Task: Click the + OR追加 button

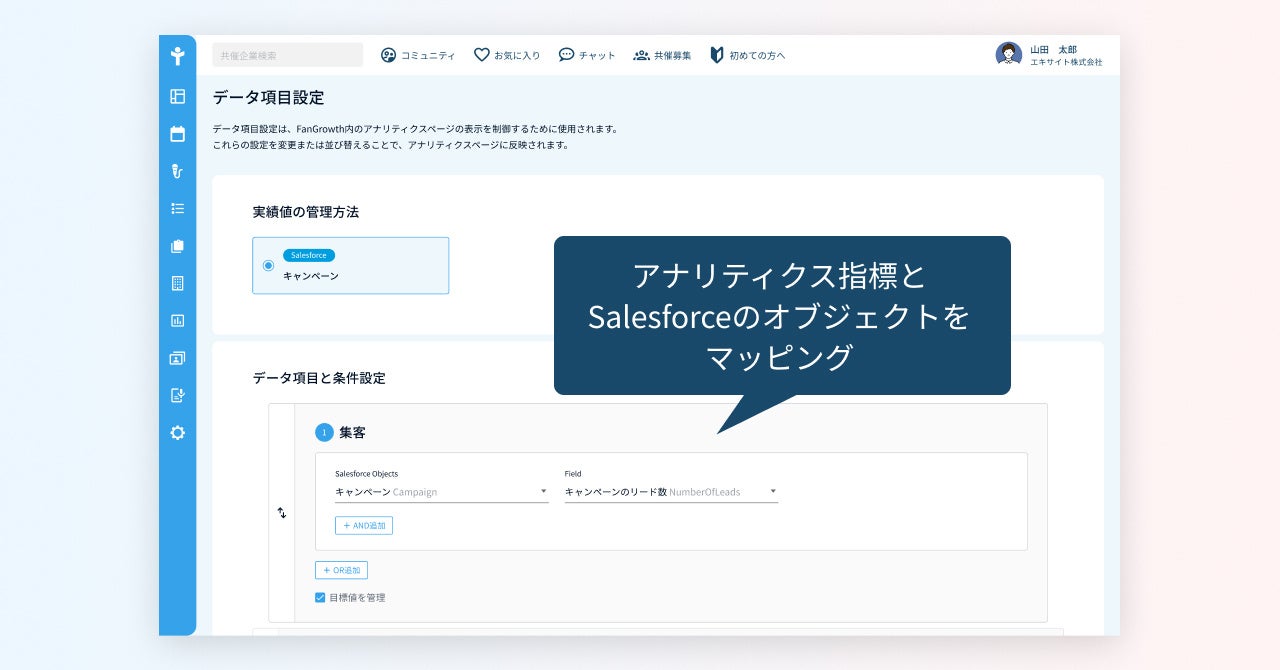Action: coord(341,570)
